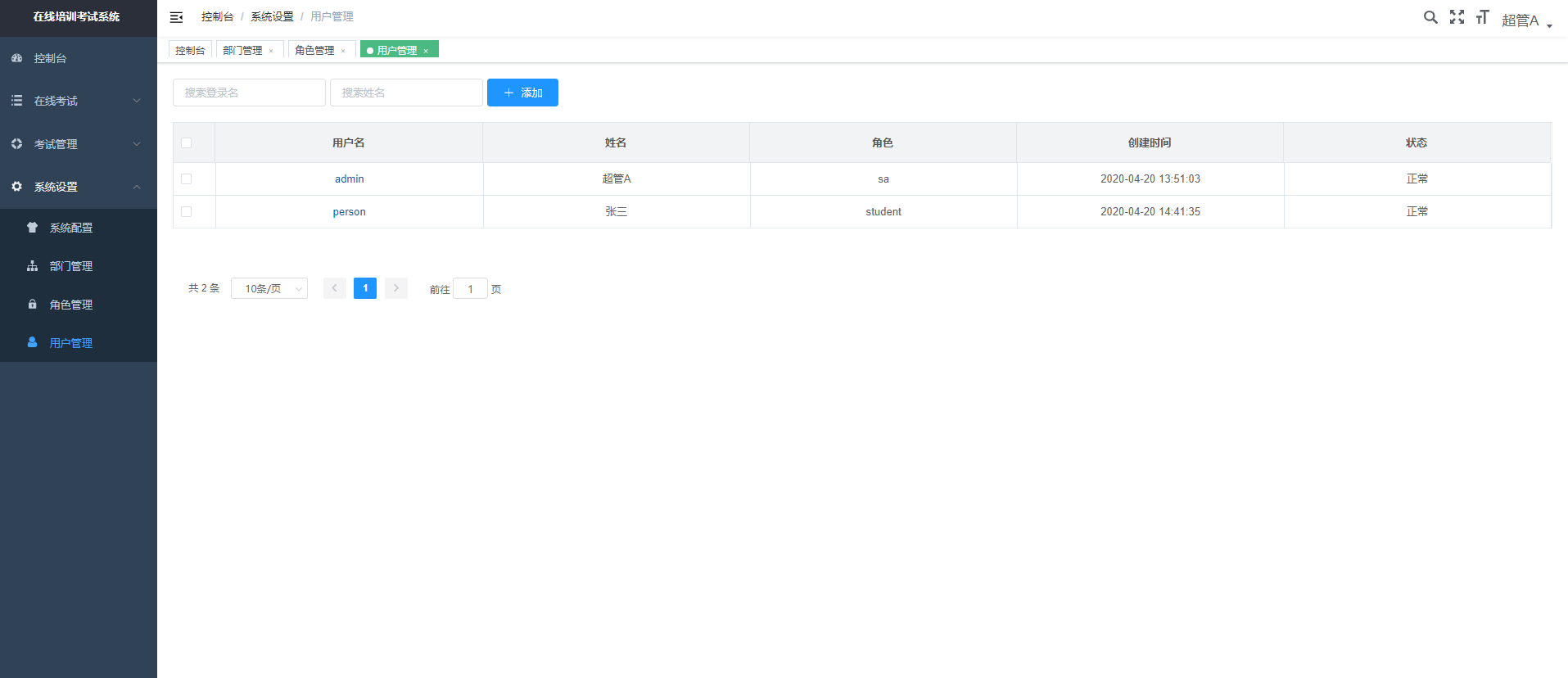Screen dimensions: 1568x678
Task: Open 角色管理 in the sidebar
Action: (79, 305)
